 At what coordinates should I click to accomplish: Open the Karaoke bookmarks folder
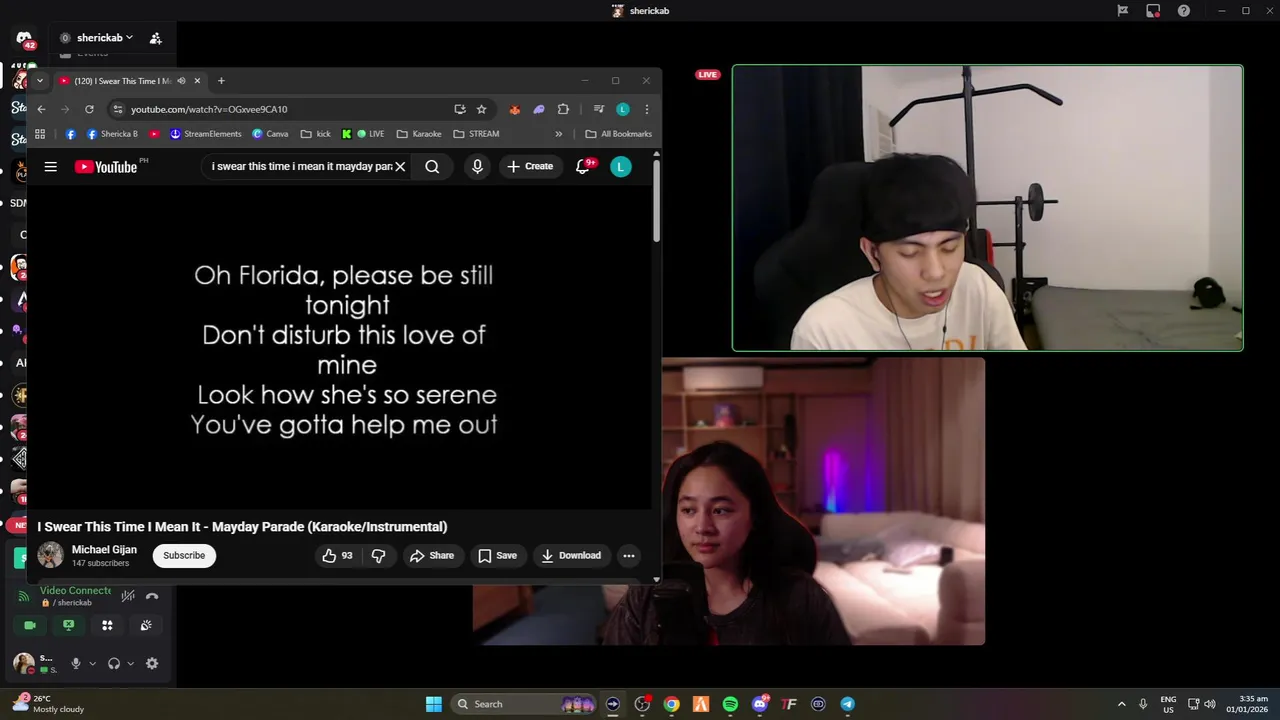(419, 134)
